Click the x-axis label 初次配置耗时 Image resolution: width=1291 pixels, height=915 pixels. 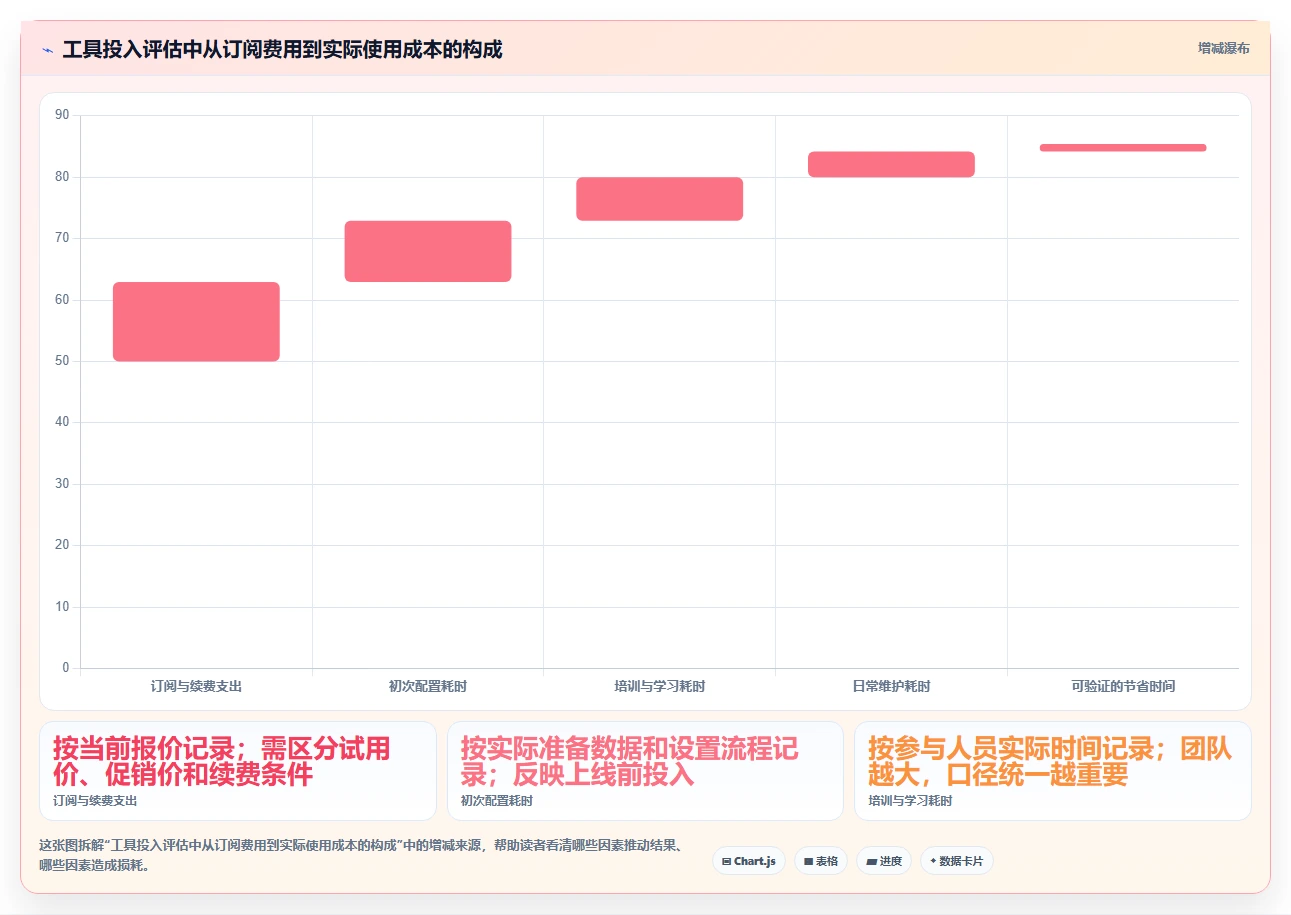click(428, 686)
